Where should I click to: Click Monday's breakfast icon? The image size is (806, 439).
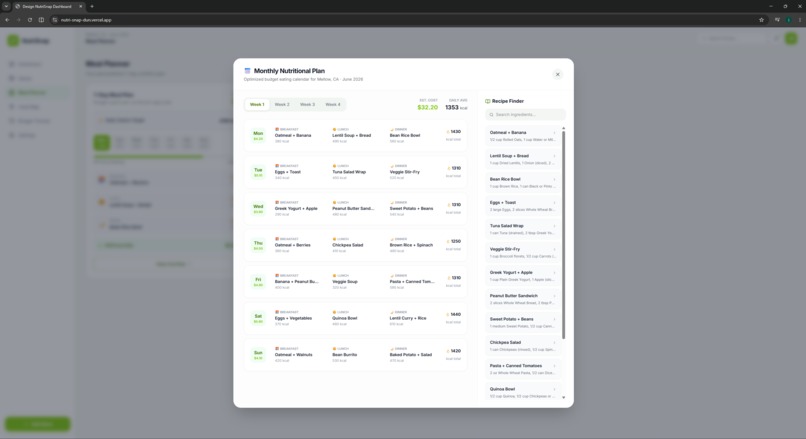point(277,130)
